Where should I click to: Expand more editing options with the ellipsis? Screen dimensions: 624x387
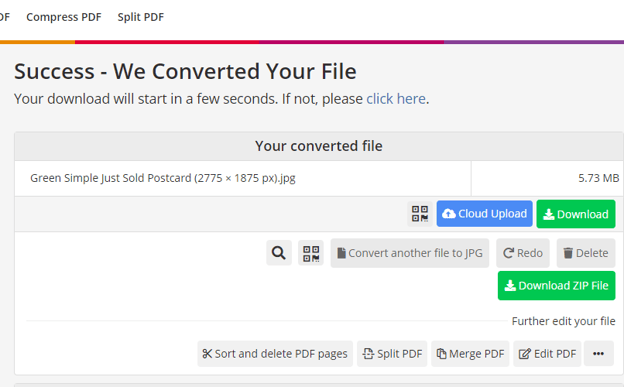pyautogui.click(x=599, y=354)
